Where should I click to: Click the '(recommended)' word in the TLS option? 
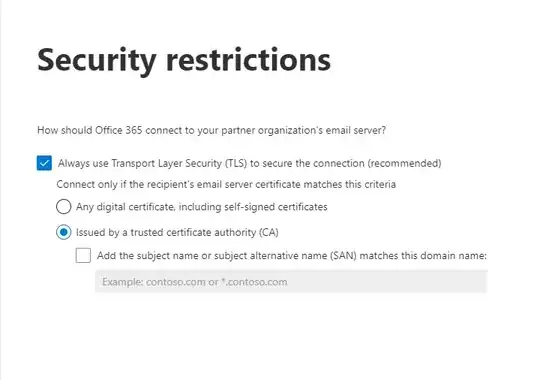click(x=404, y=163)
